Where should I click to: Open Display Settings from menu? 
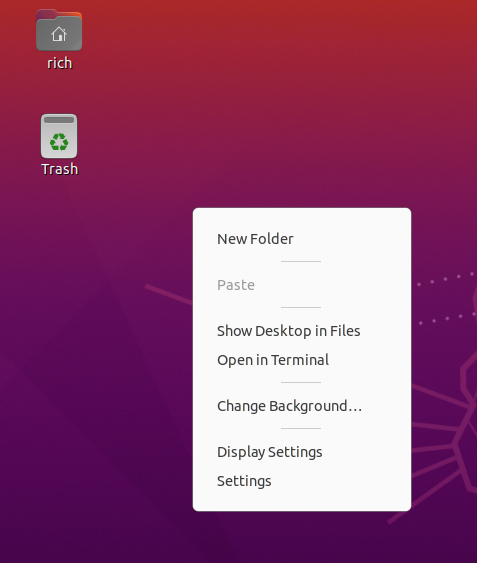(302, 452)
